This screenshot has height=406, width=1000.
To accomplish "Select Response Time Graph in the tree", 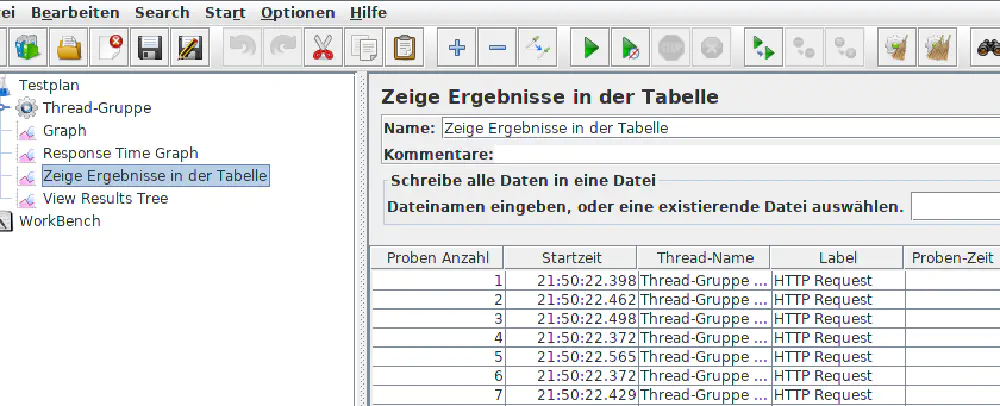I will pyautogui.click(x=120, y=153).
